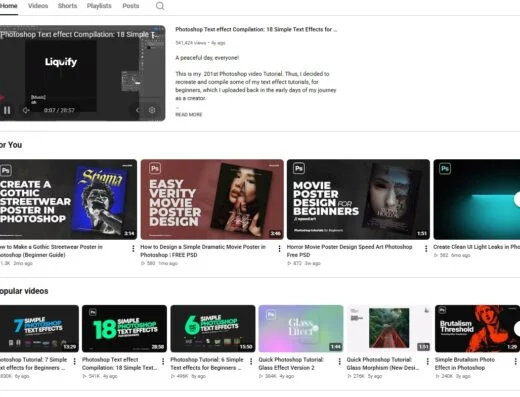Open options menu for 7 Simple Text effects video
This screenshot has height=397, width=520.
tap(75, 361)
